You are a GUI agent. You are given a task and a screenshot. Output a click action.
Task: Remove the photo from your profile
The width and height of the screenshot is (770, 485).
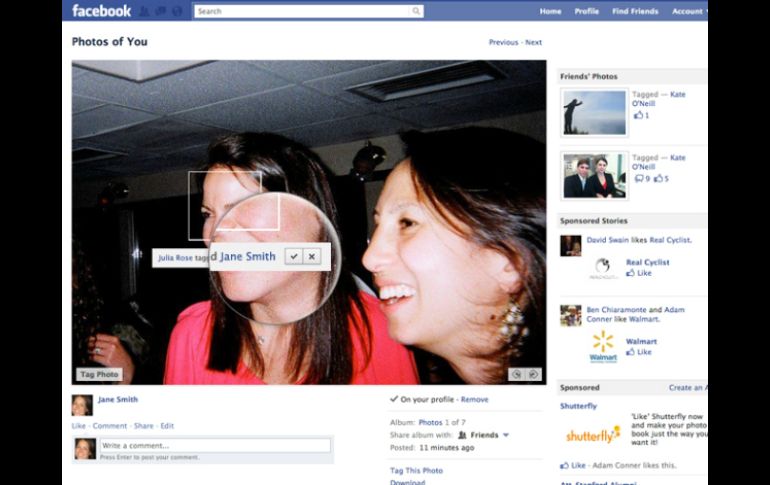(x=475, y=399)
